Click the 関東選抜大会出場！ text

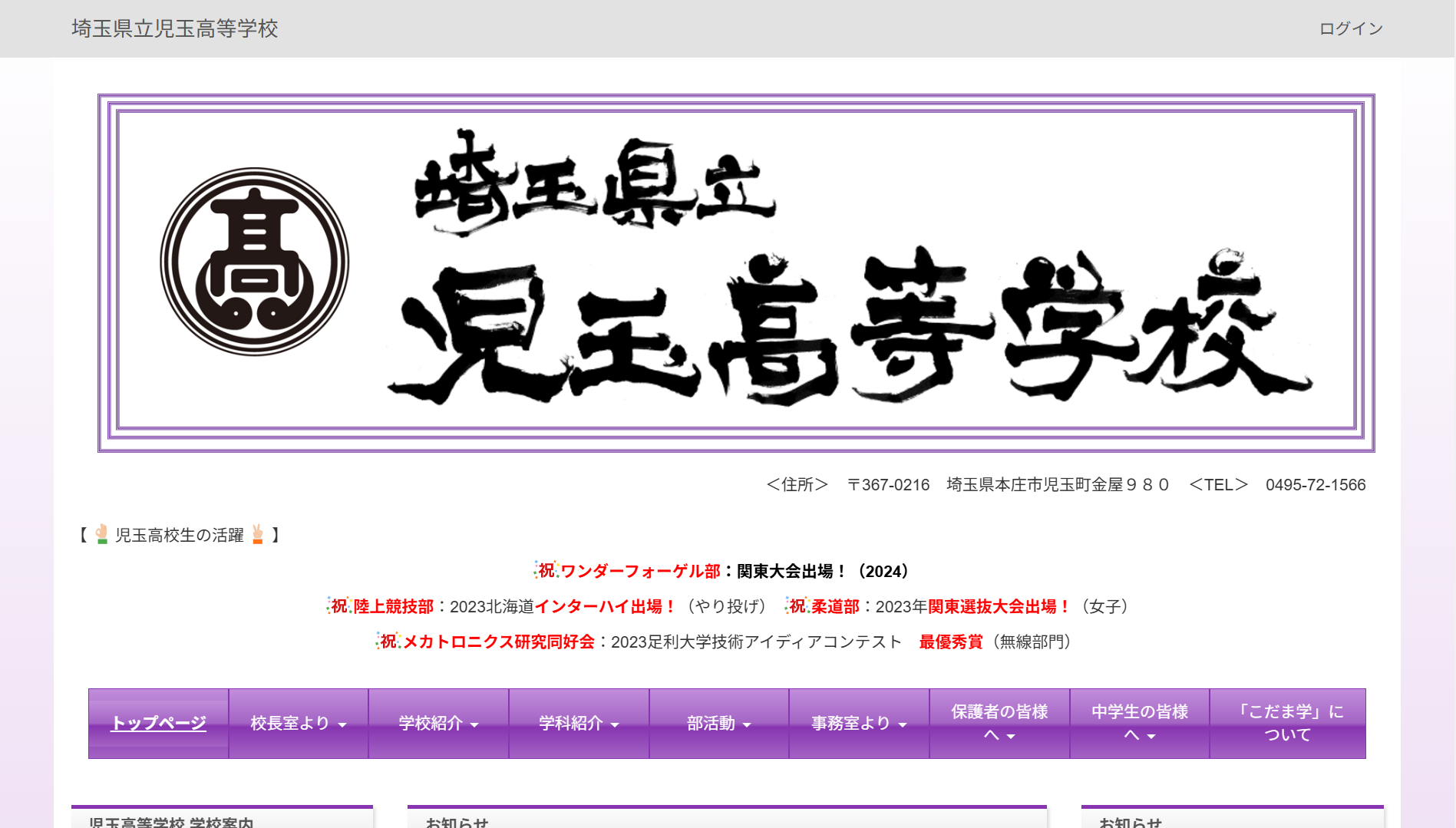click(1000, 606)
